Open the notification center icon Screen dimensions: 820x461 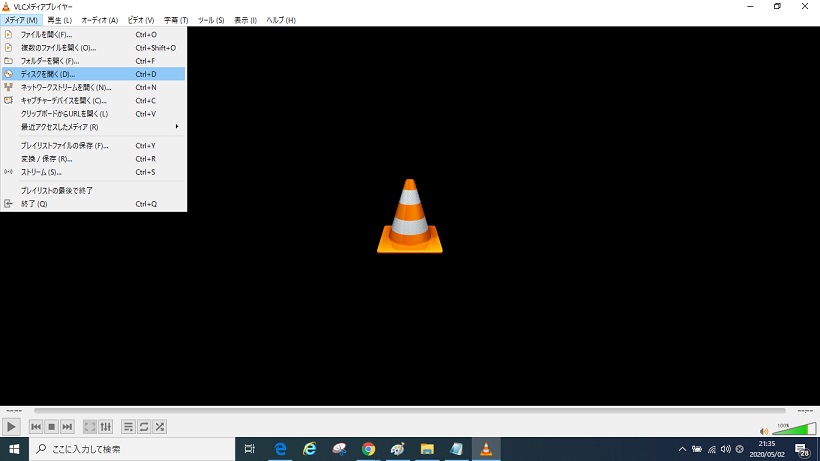(802, 449)
